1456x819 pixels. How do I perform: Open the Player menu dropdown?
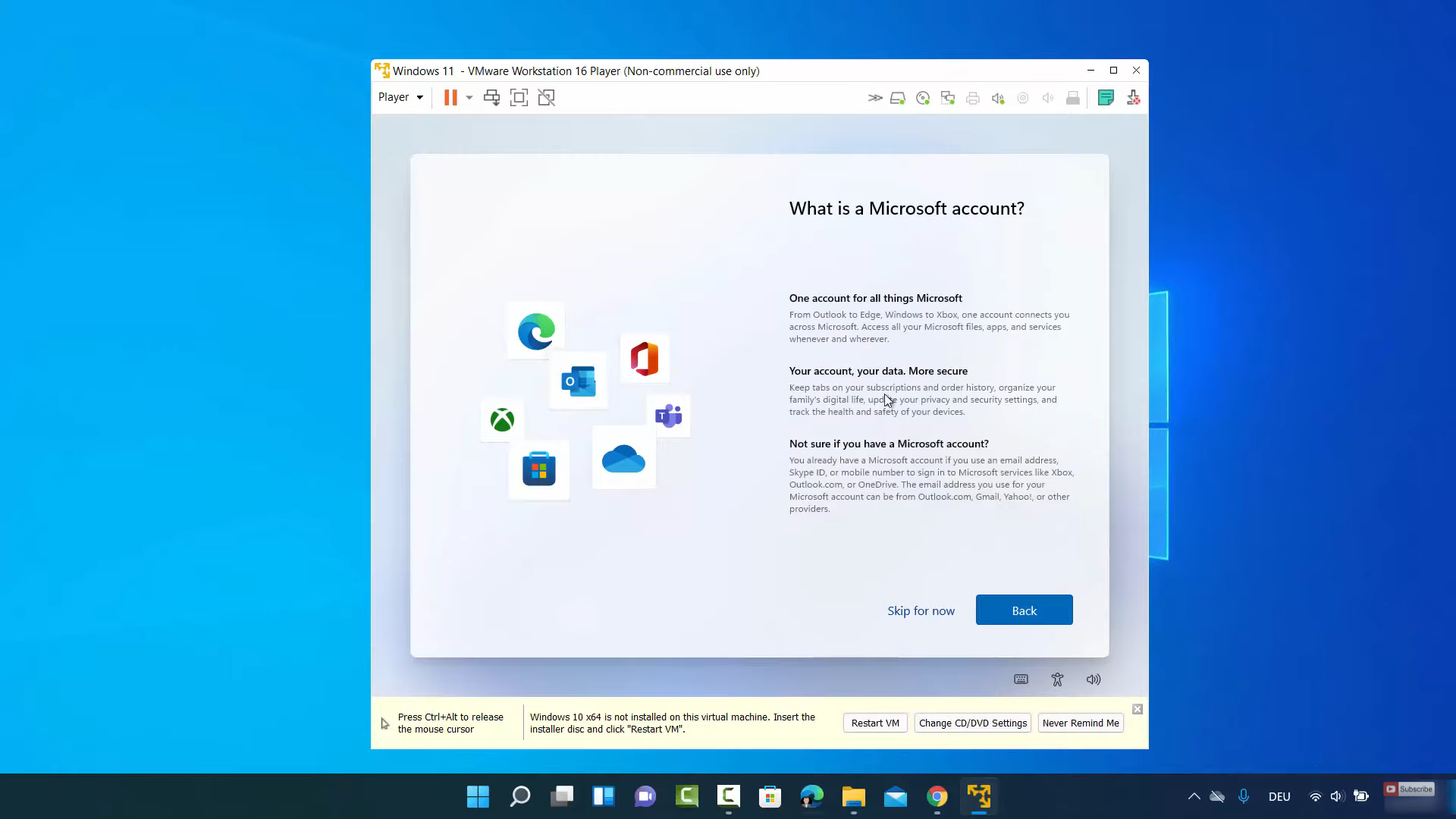click(400, 97)
